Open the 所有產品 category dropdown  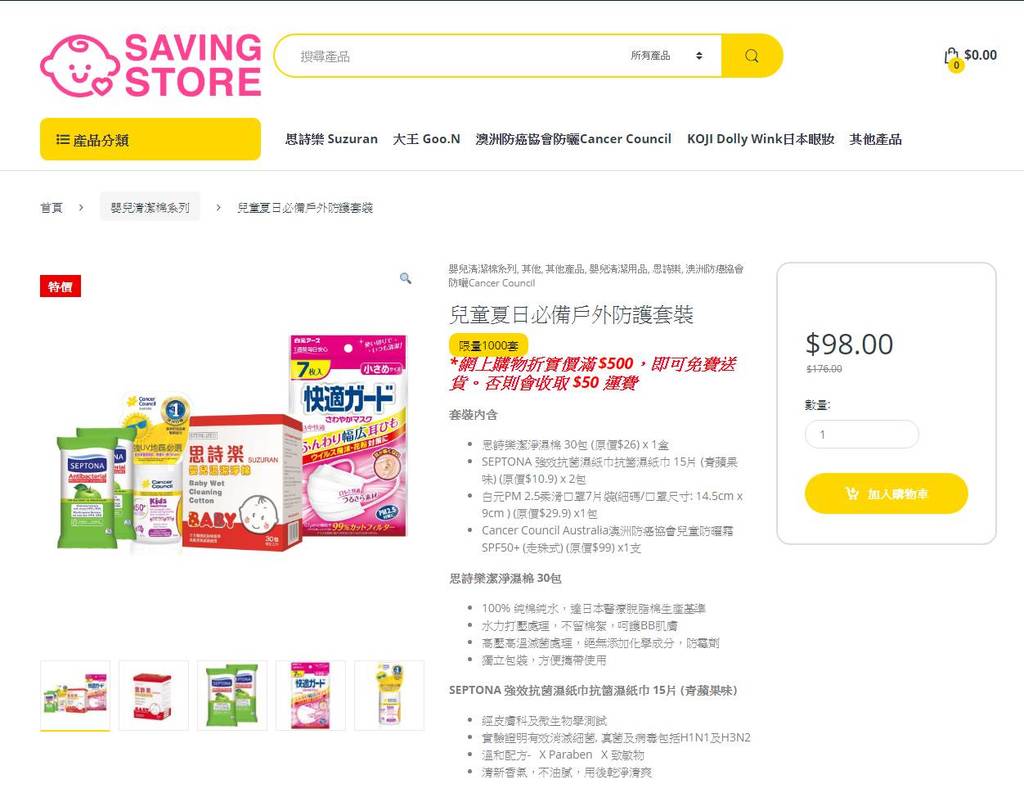click(666, 56)
